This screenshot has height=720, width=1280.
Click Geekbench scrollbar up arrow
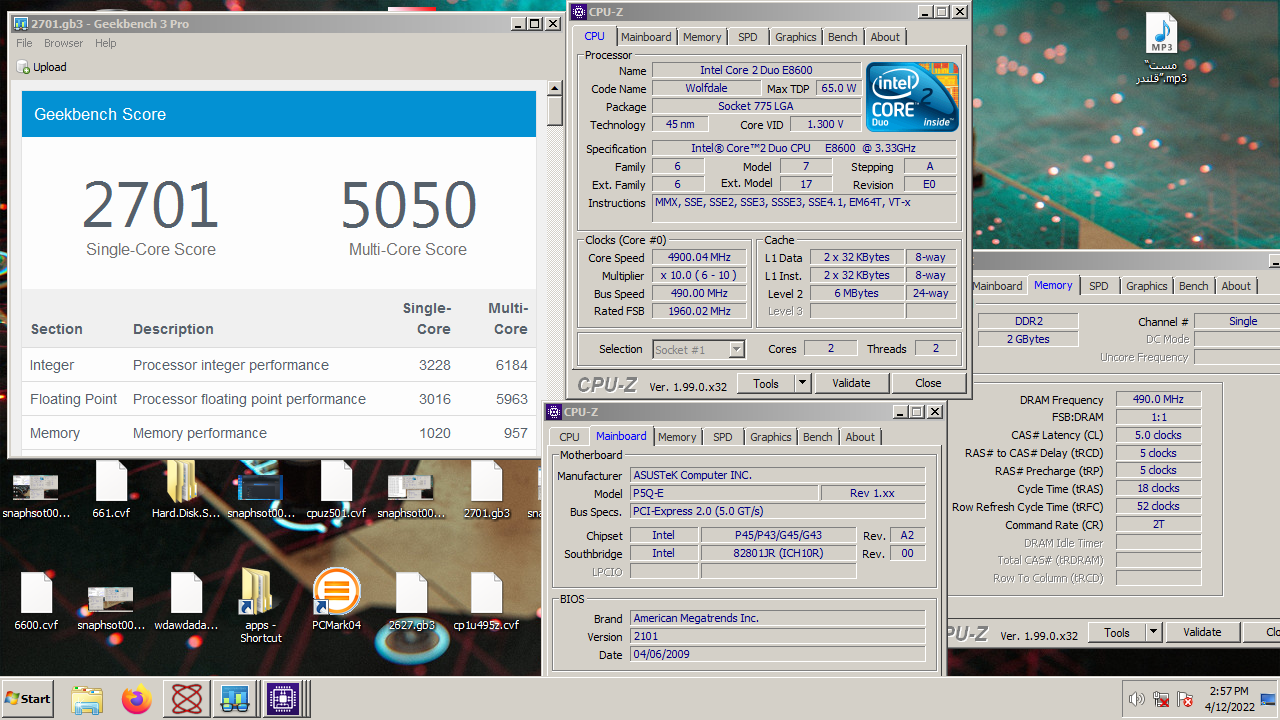[555, 89]
